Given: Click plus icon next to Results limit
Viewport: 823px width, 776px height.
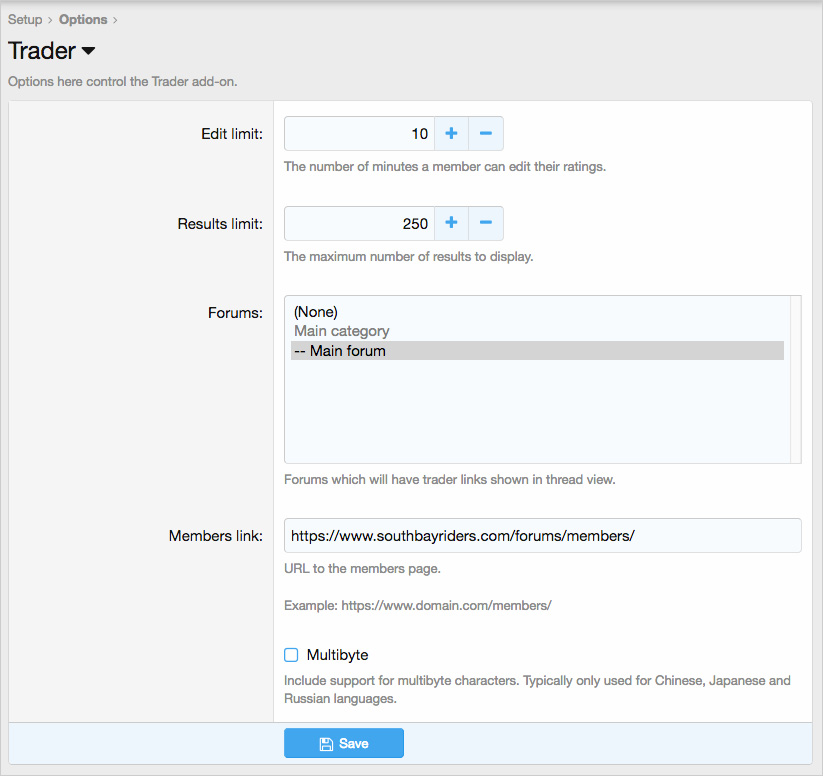Looking at the screenshot, I should (451, 224).
